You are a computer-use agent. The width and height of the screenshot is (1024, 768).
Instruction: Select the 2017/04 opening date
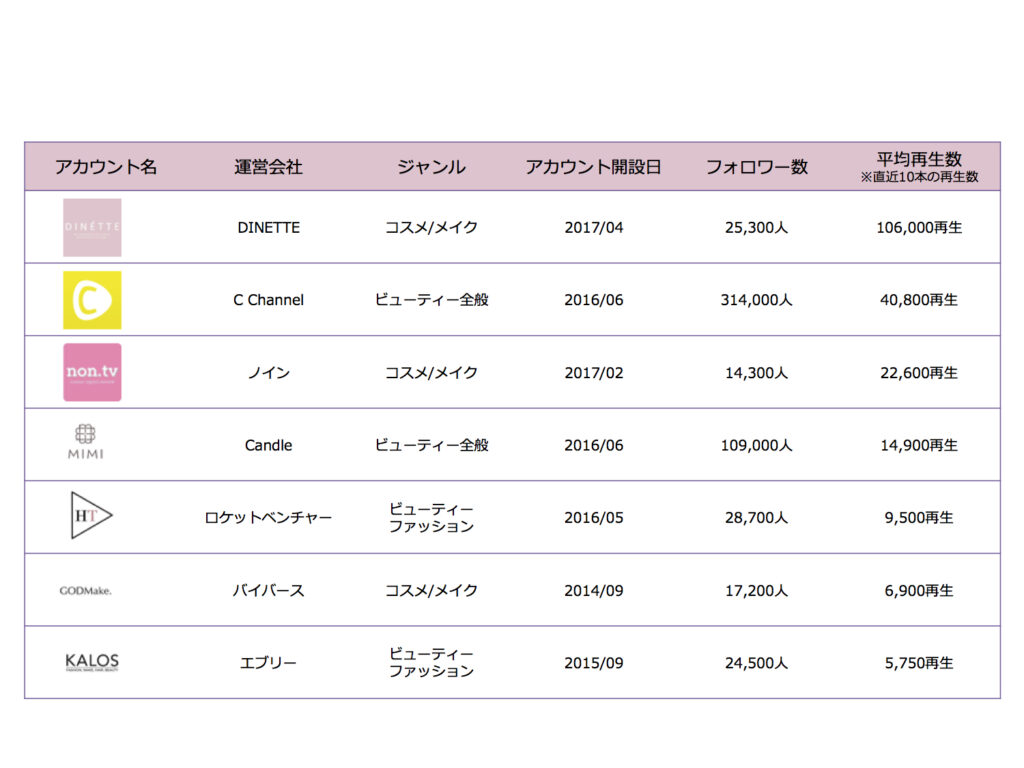(x=594, y=227)
